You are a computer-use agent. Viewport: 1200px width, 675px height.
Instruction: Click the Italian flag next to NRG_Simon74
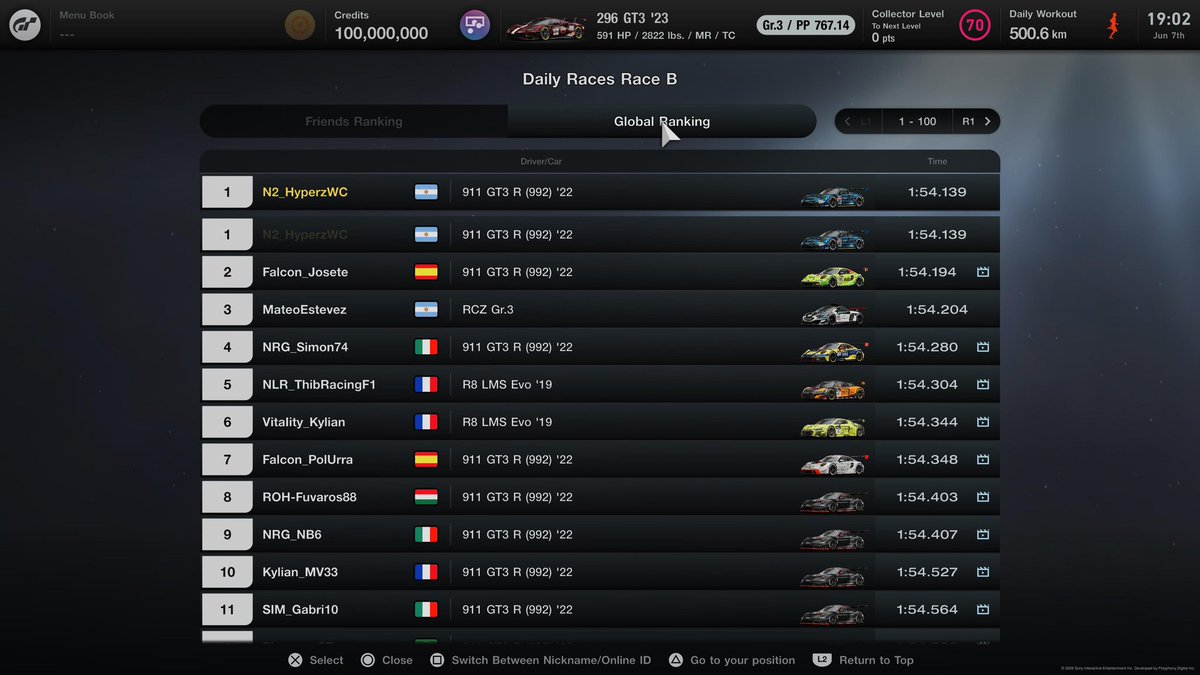pyautogui.click(x=426, y=347)
